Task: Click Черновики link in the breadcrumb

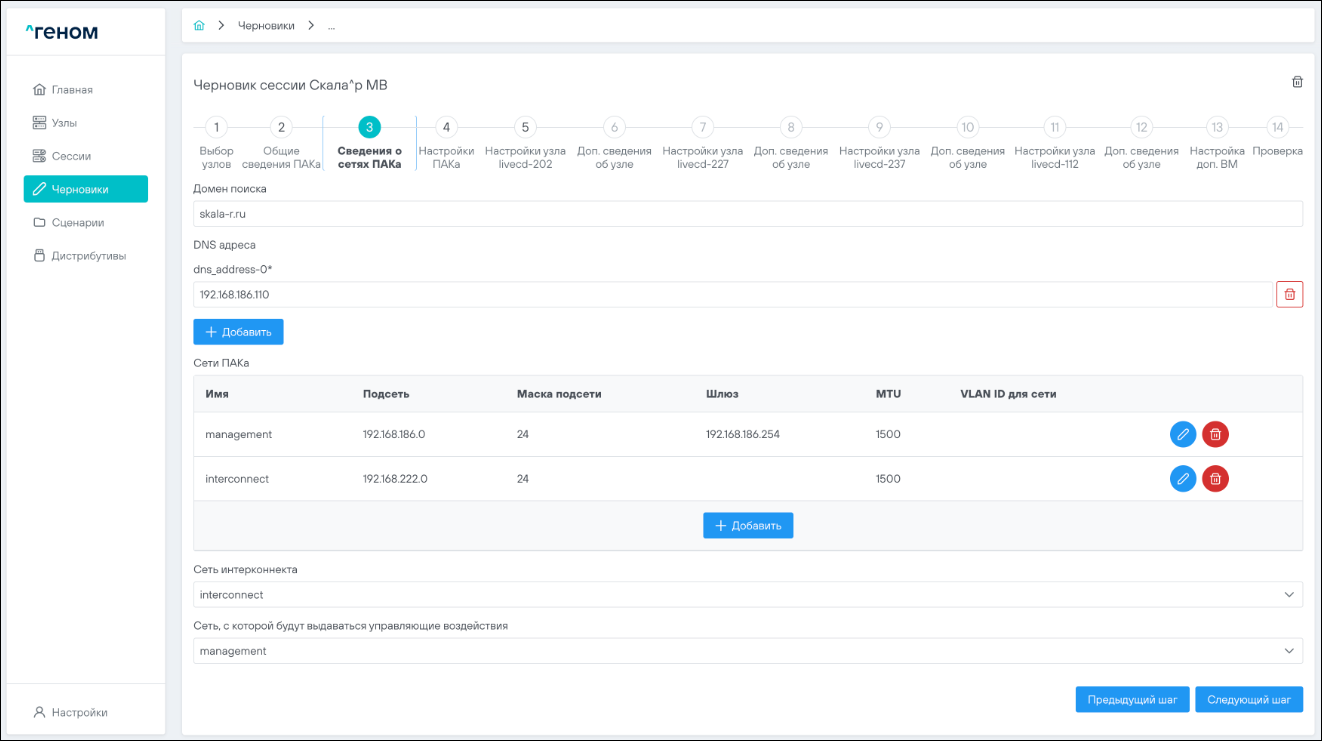Action: [x=266, y=26]
